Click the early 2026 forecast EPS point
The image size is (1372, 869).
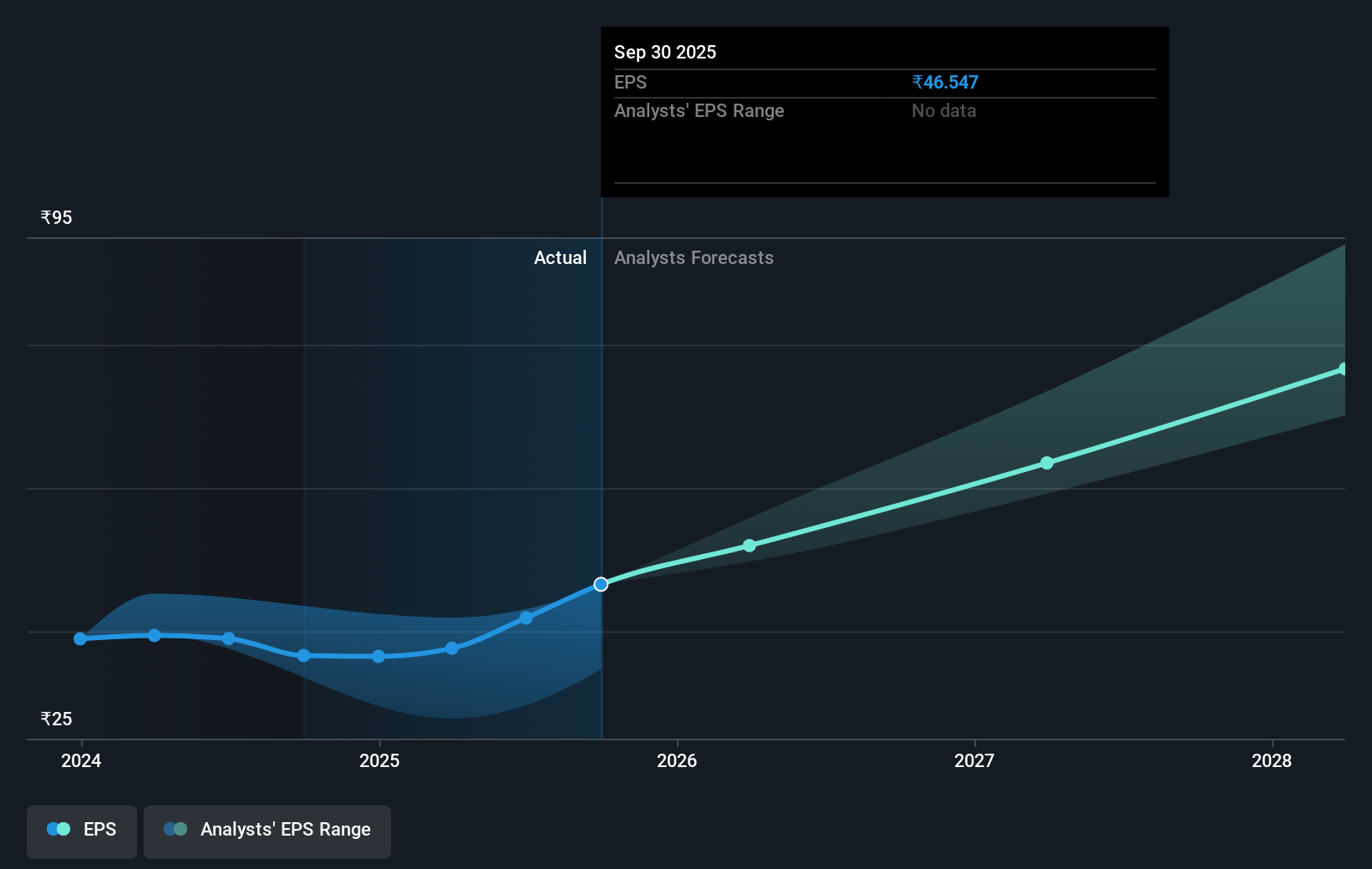tap(750, 546)
